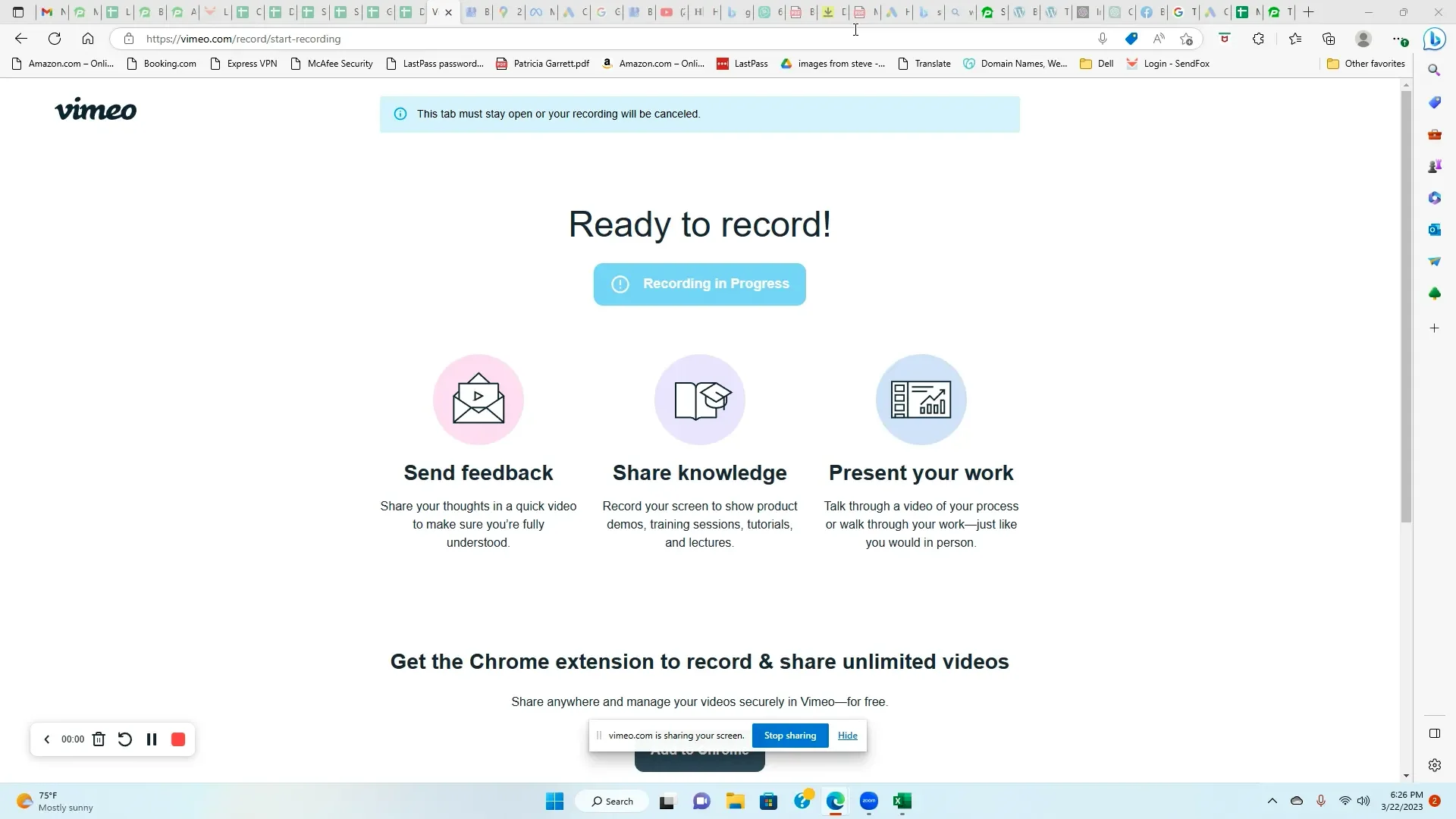Open the shopping price tag icon

pos(1131,39)
